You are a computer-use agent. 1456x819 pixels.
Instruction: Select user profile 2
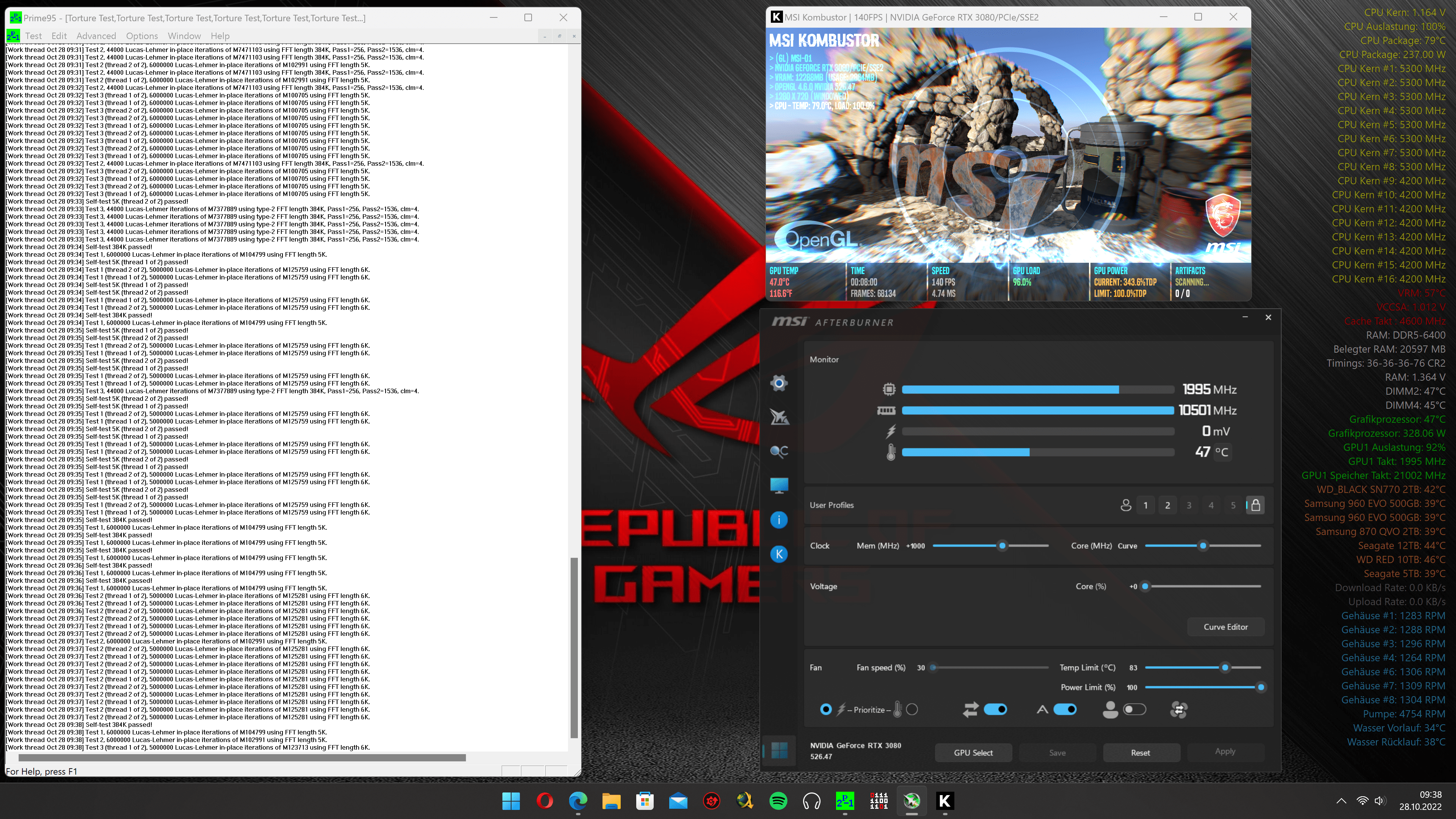coord(1167,505)
